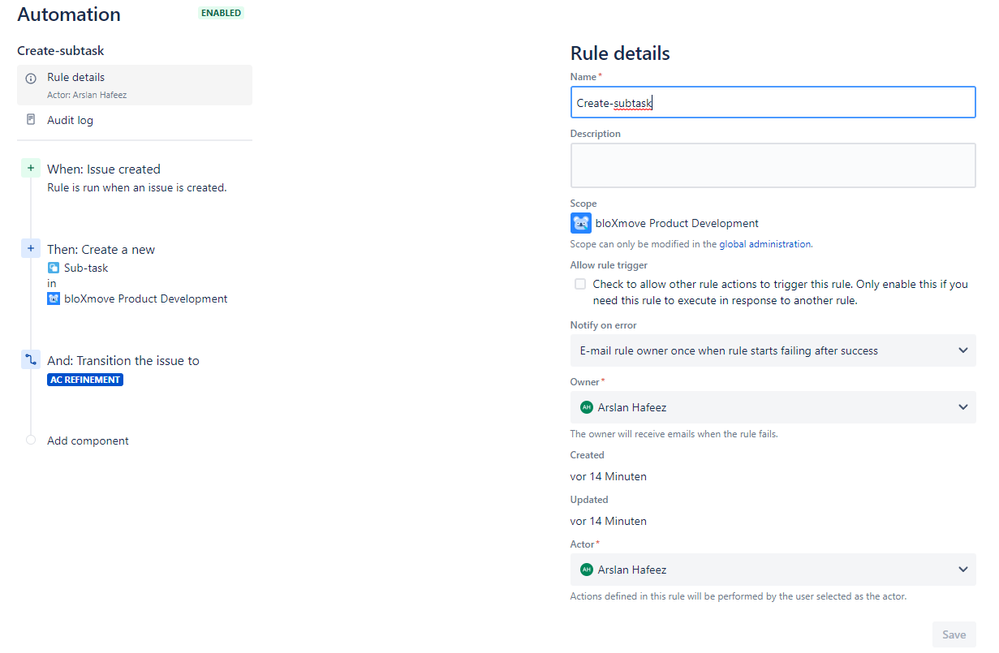Click the Add component circle marker
The width and height of the screenshot is (999, 653).
(31, 440)
